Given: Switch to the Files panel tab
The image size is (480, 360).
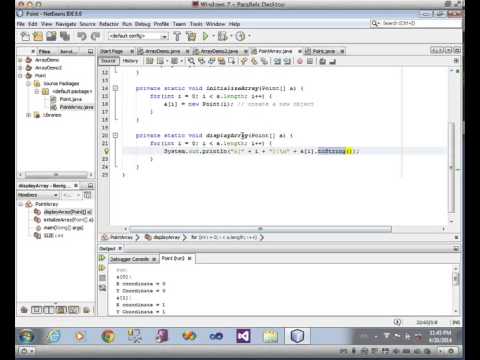Looking at the screenshot, I should pyautogui.click(x=44, y=51).
